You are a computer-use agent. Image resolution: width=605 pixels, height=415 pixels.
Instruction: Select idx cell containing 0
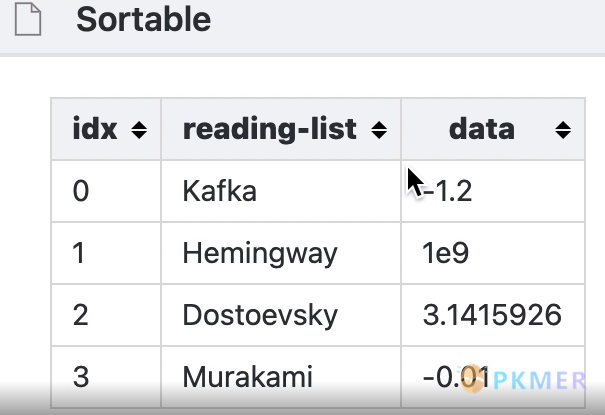[x=106, y=191]
